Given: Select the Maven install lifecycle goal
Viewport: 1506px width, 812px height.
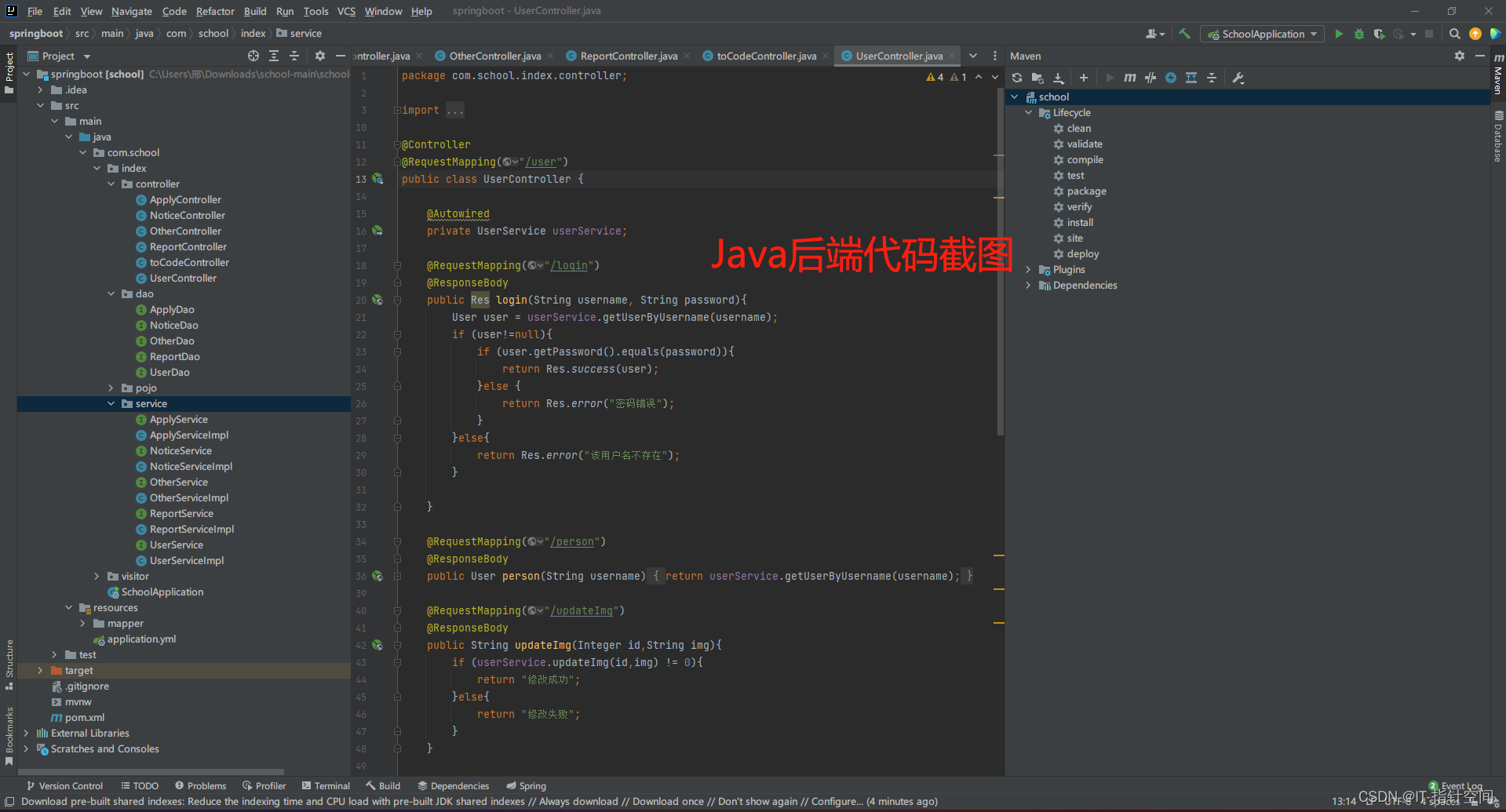Looking at the screenshot, I should [x=1080, y=222].
